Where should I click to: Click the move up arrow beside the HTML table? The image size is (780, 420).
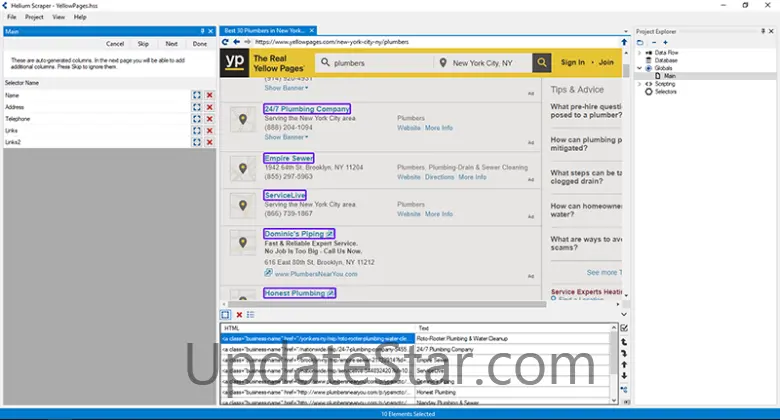[624, 365]
